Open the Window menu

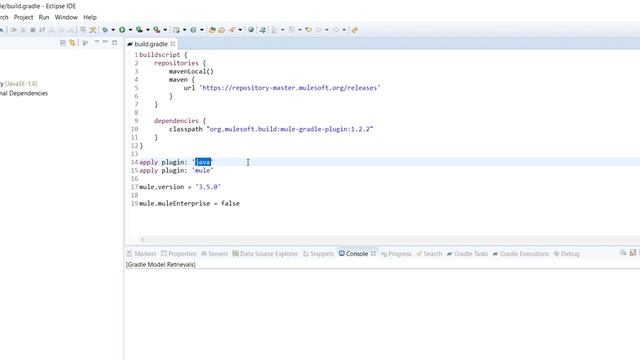66,17
